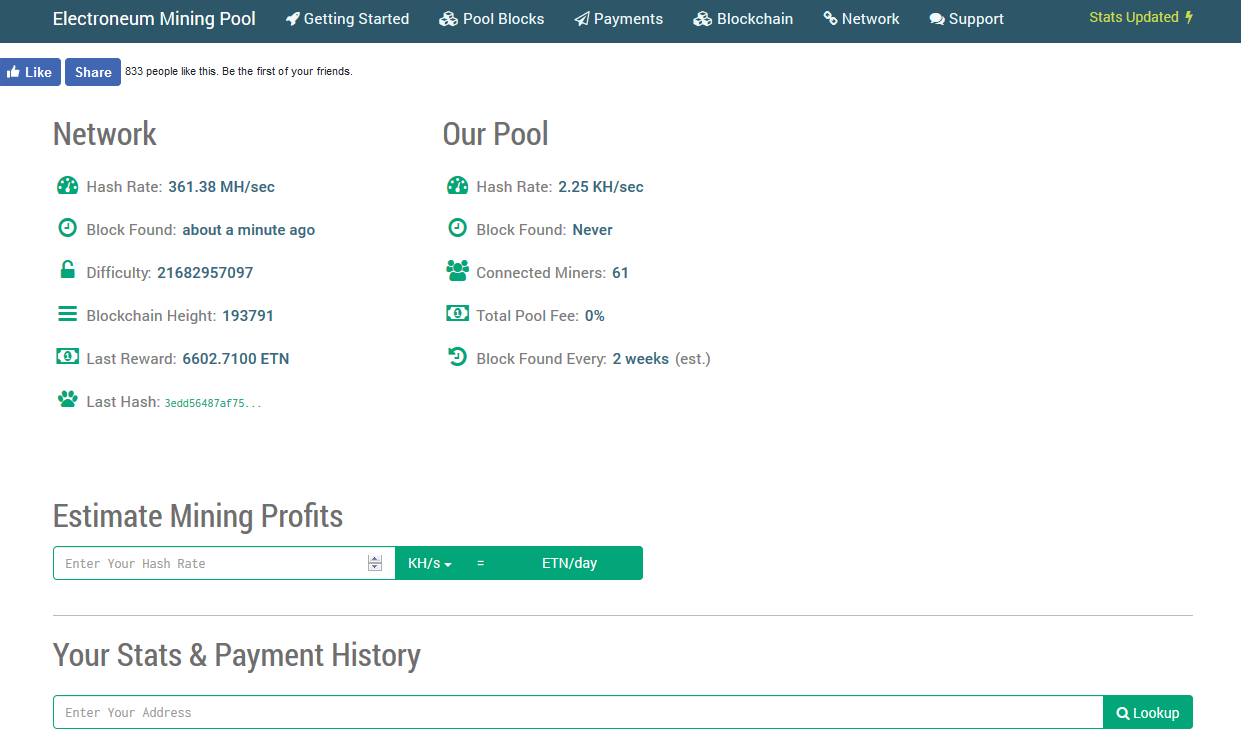Viewport: 1241px width, 747px height.
Task: Open the KH/s hash rate unit dropdown
Action: coord(430,563)
